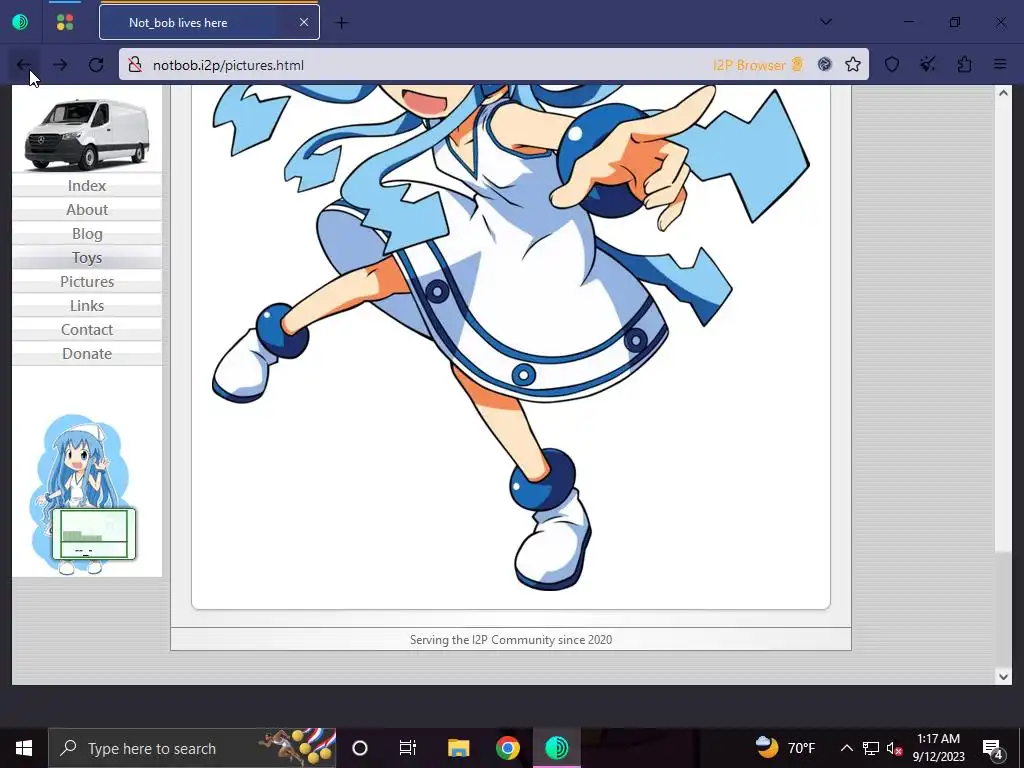Navigate to the Contact page
The image size is (1024, 768).
87,330
